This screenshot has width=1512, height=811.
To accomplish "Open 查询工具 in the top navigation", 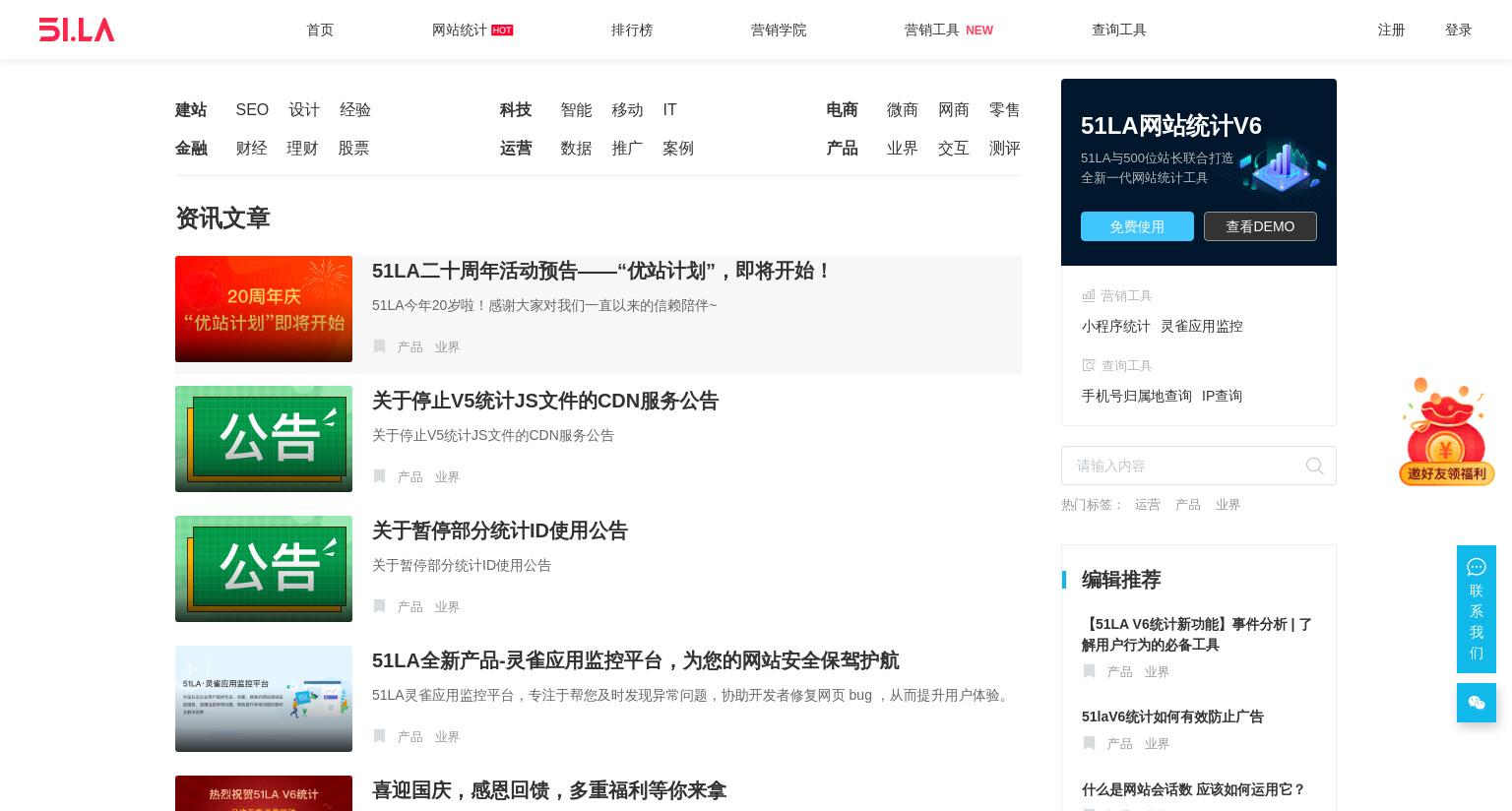I will (1119, 30).
